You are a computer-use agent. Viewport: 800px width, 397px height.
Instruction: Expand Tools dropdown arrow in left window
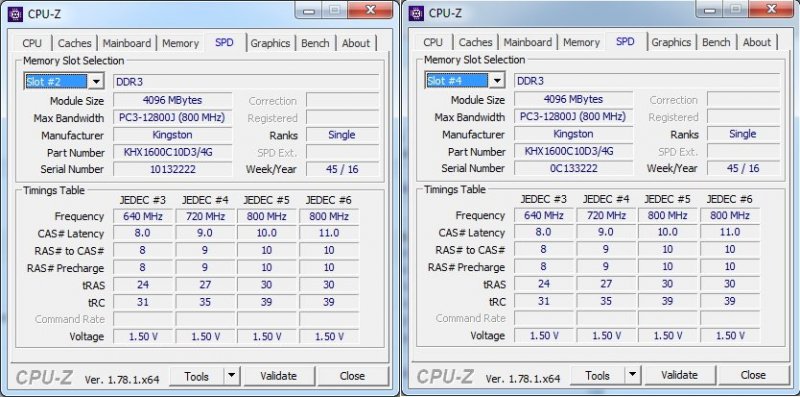coord(231,376)
